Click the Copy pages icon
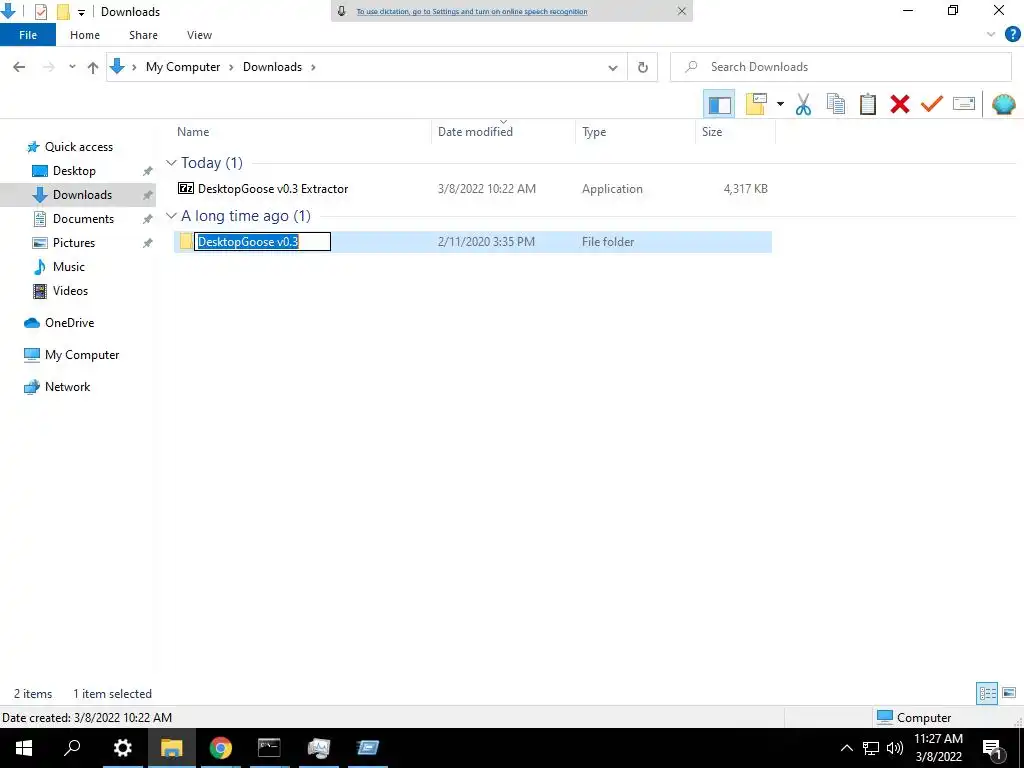 click(x=835, y=104)
